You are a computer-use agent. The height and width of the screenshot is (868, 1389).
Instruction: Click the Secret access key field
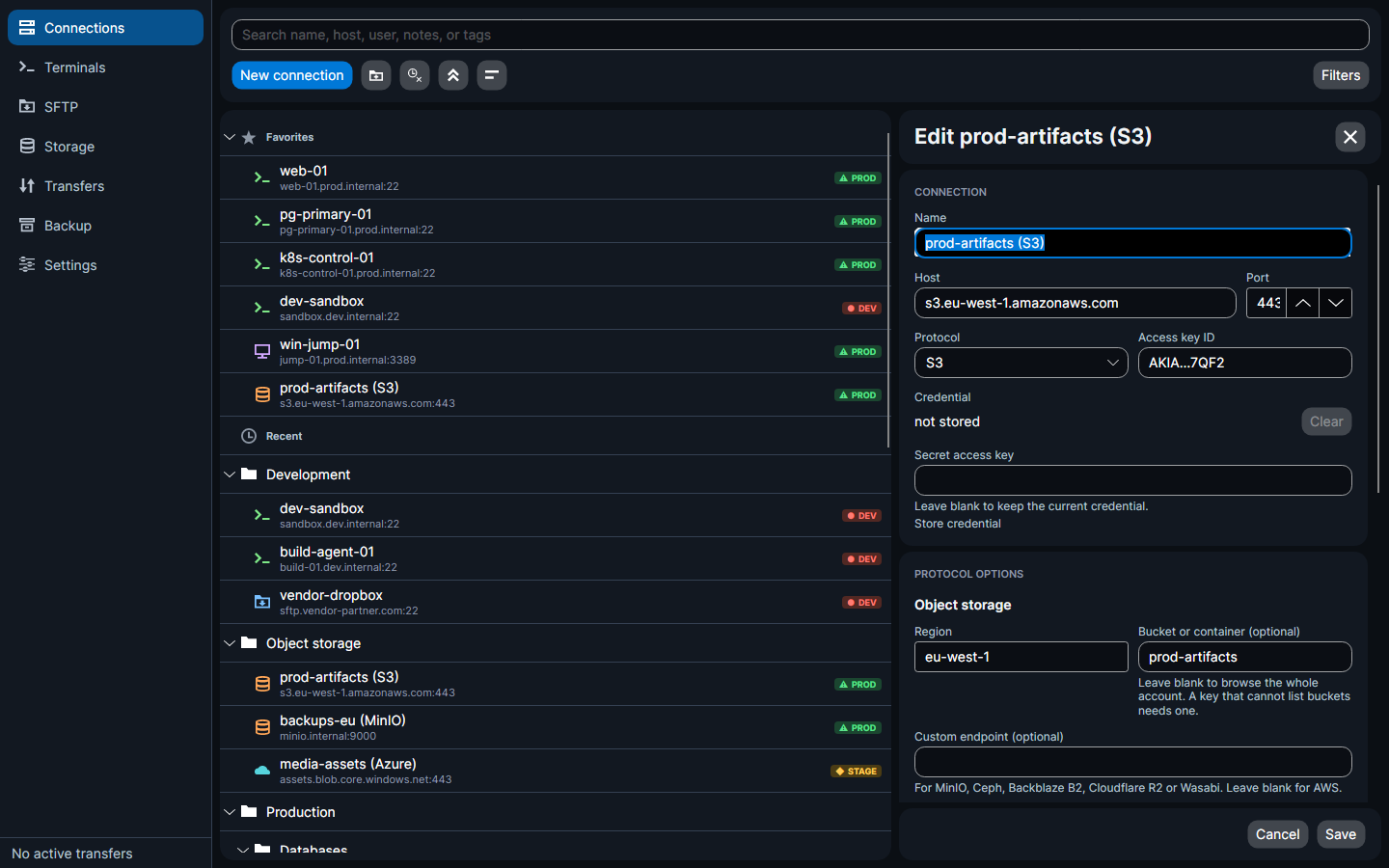click(x=1132, y=480)
